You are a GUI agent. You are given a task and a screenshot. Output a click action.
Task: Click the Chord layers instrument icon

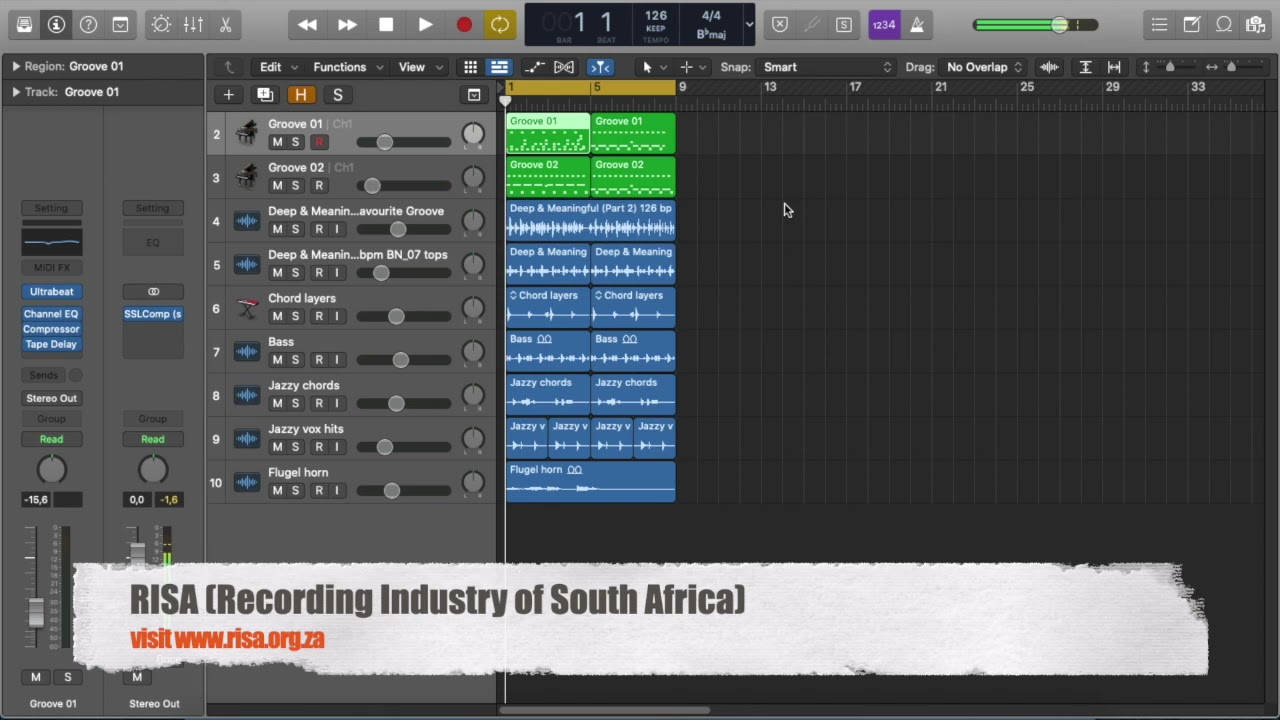pyautogui.click(x=246, y=308)
